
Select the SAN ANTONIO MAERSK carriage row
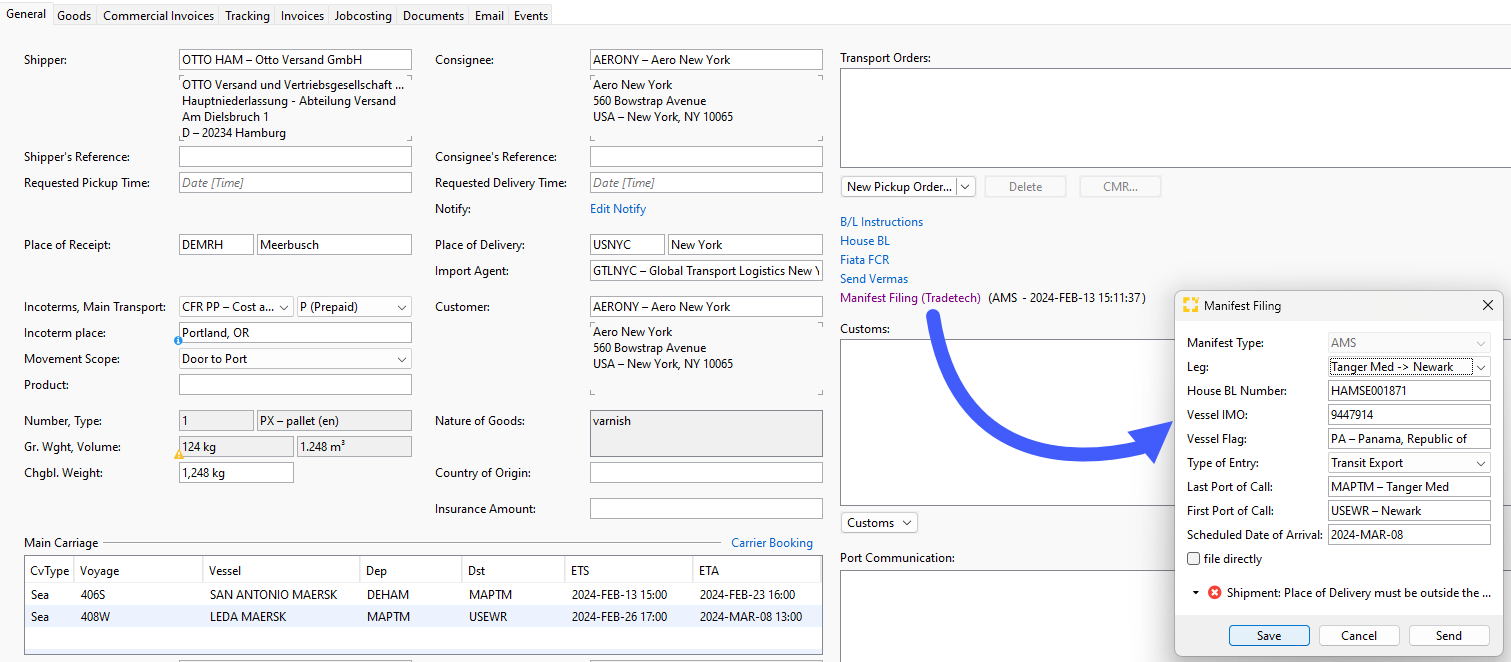point(423,595)
